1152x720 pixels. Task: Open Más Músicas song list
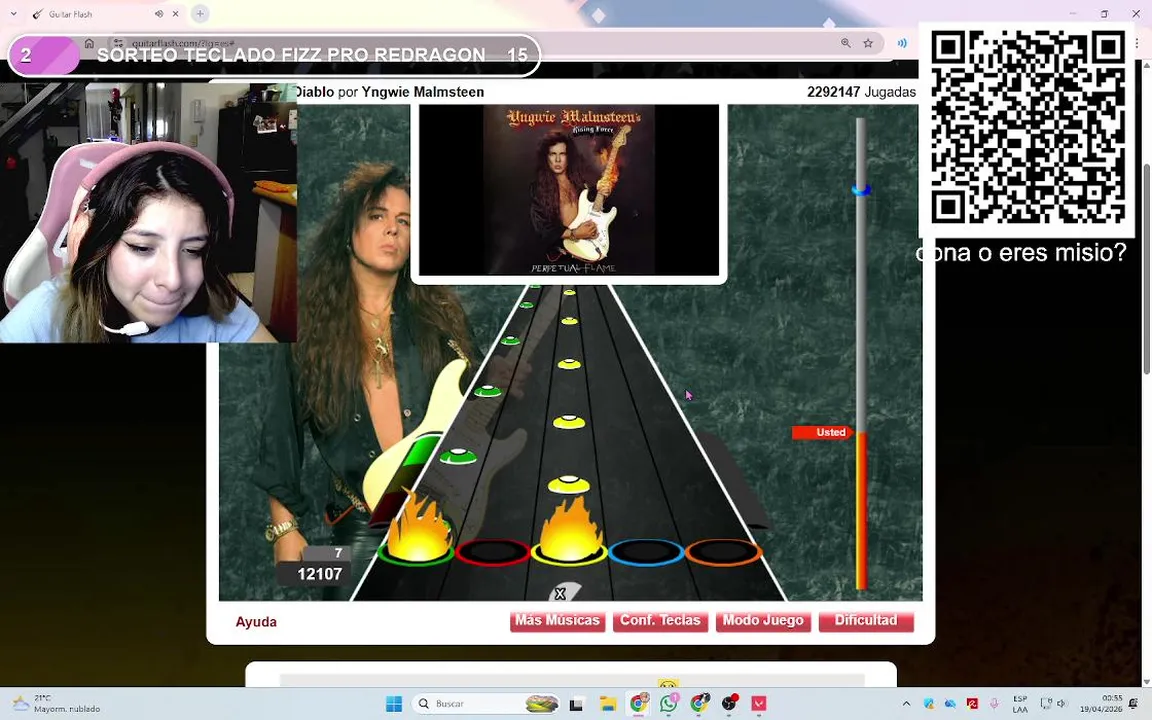click(557, 621)
